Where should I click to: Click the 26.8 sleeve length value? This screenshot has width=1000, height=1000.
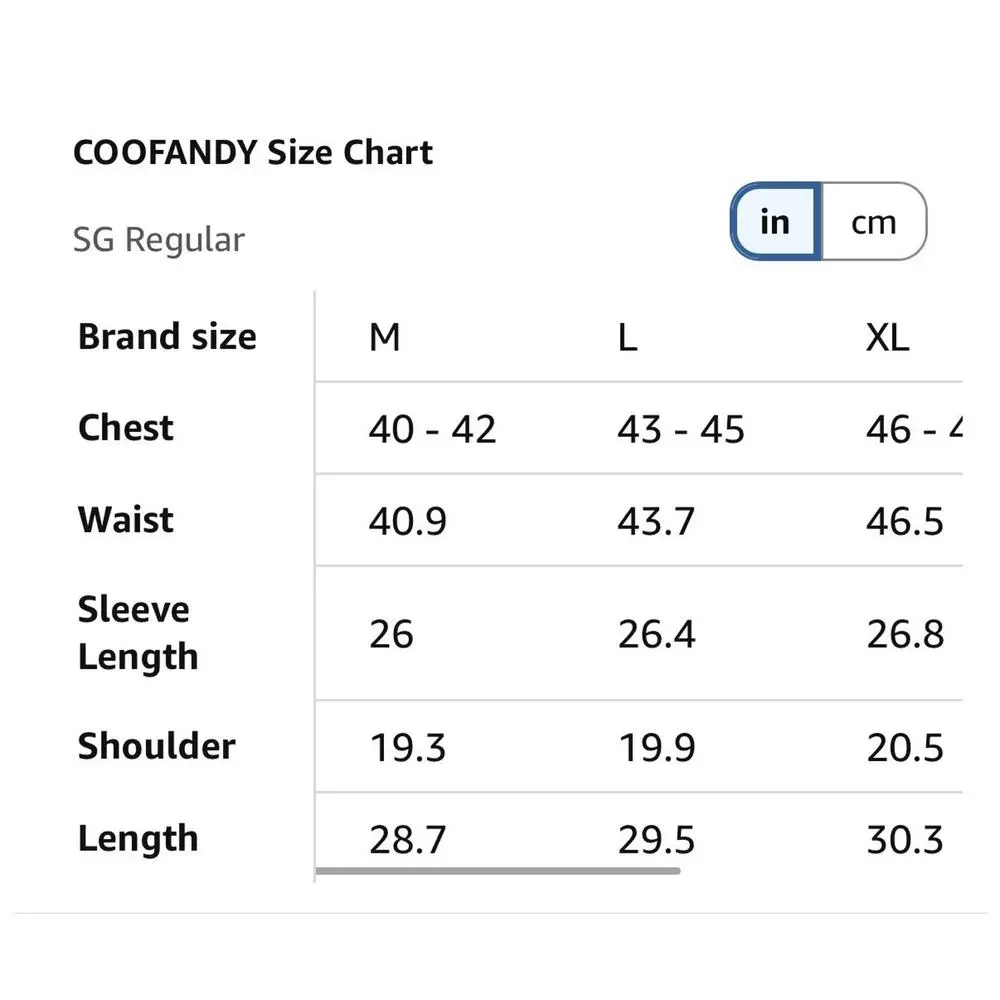(905, 635)
